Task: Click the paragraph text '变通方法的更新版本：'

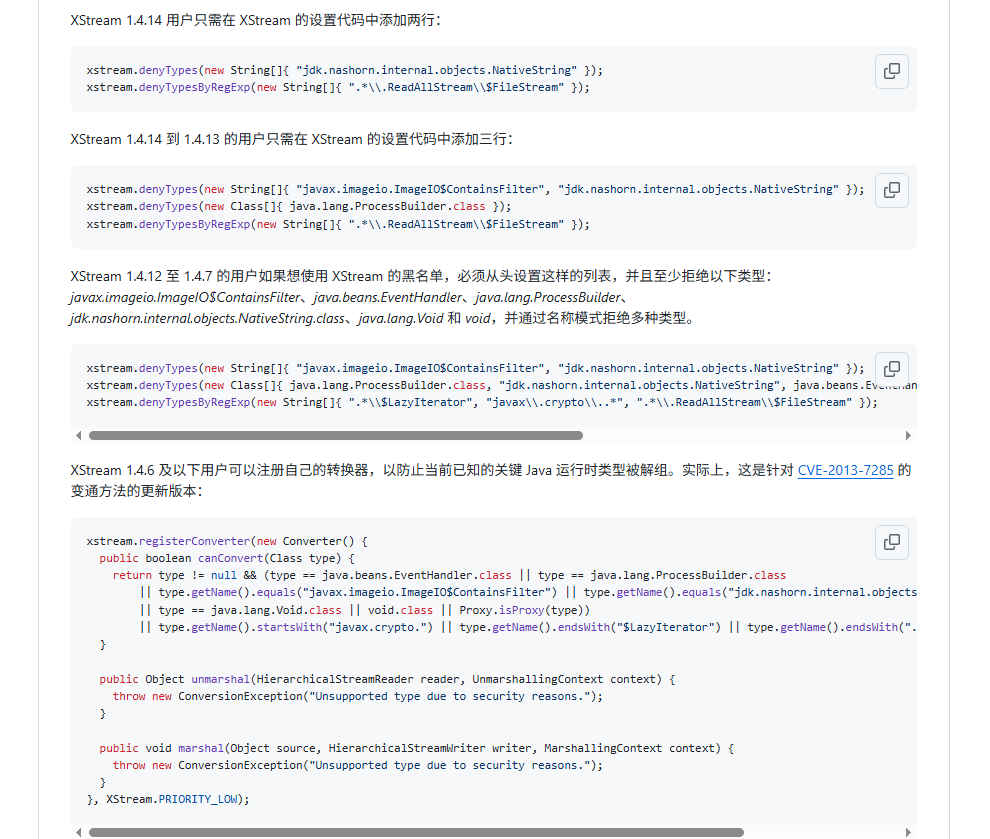Action: click(x=136, y=491)
